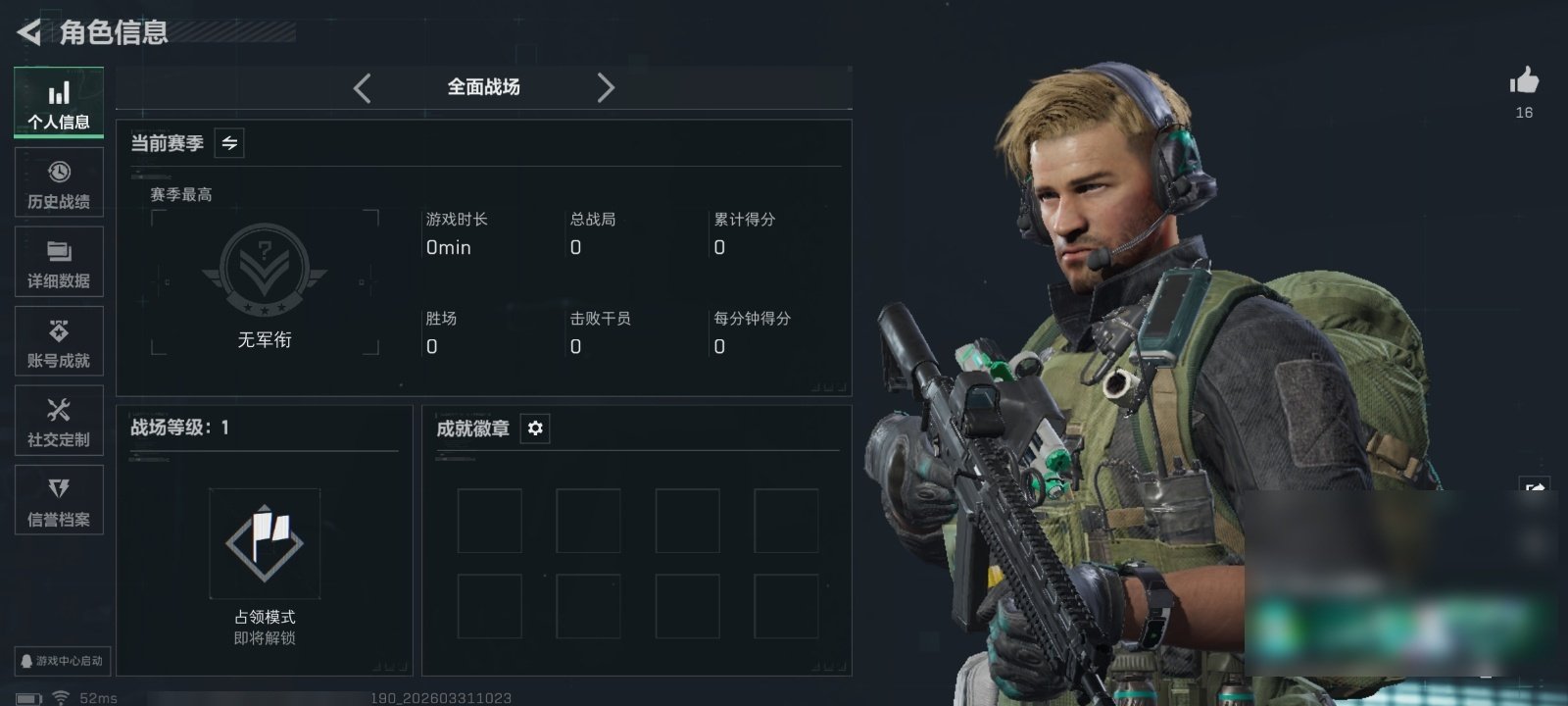Click the 全面战场 mode title
Screen dimensions: 1568x706
tap(483, 87)
